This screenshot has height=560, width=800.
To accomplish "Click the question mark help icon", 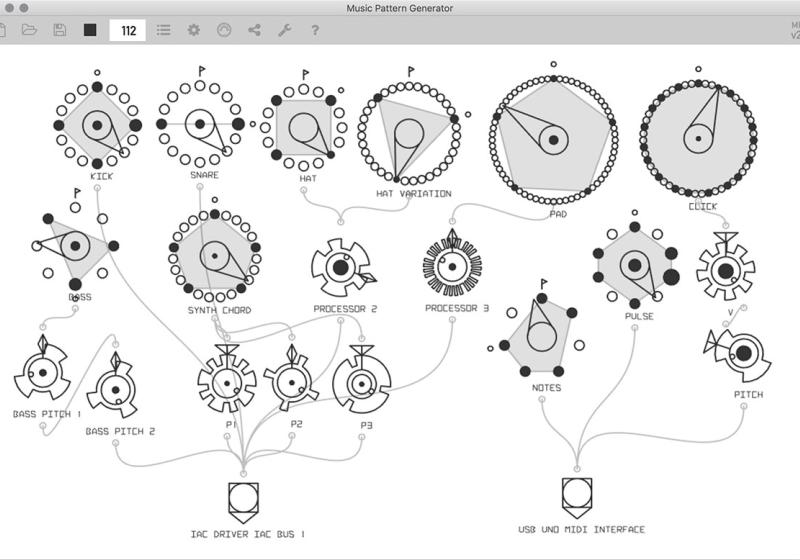I will tap(315, 30).
